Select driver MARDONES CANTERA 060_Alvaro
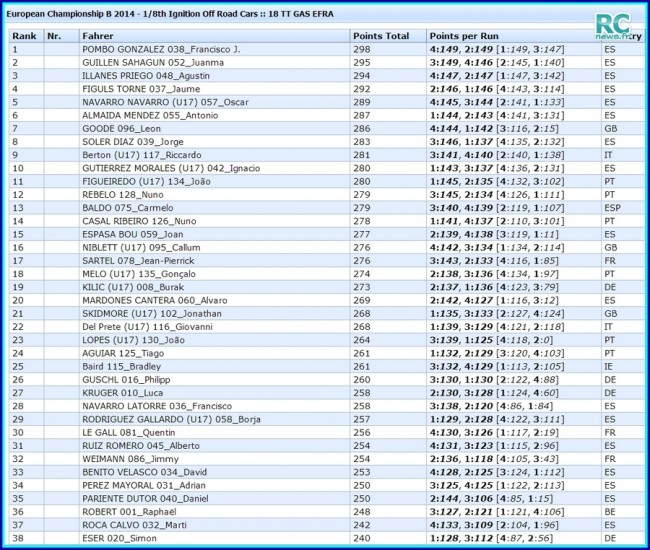650x550 pixels. [x=155, y=300]
